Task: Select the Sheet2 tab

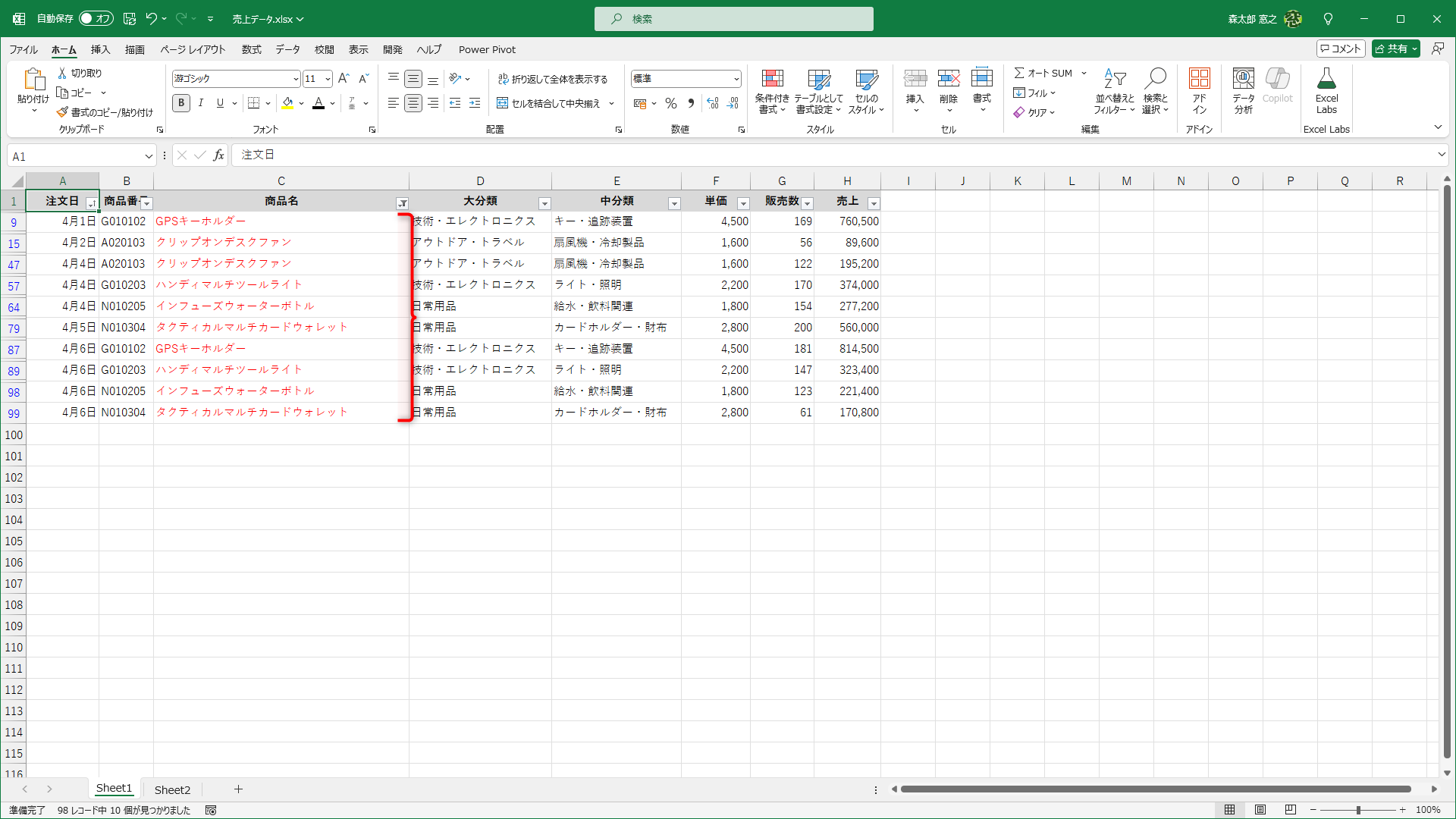Action: pyautogui.click(x=172, y=789)
